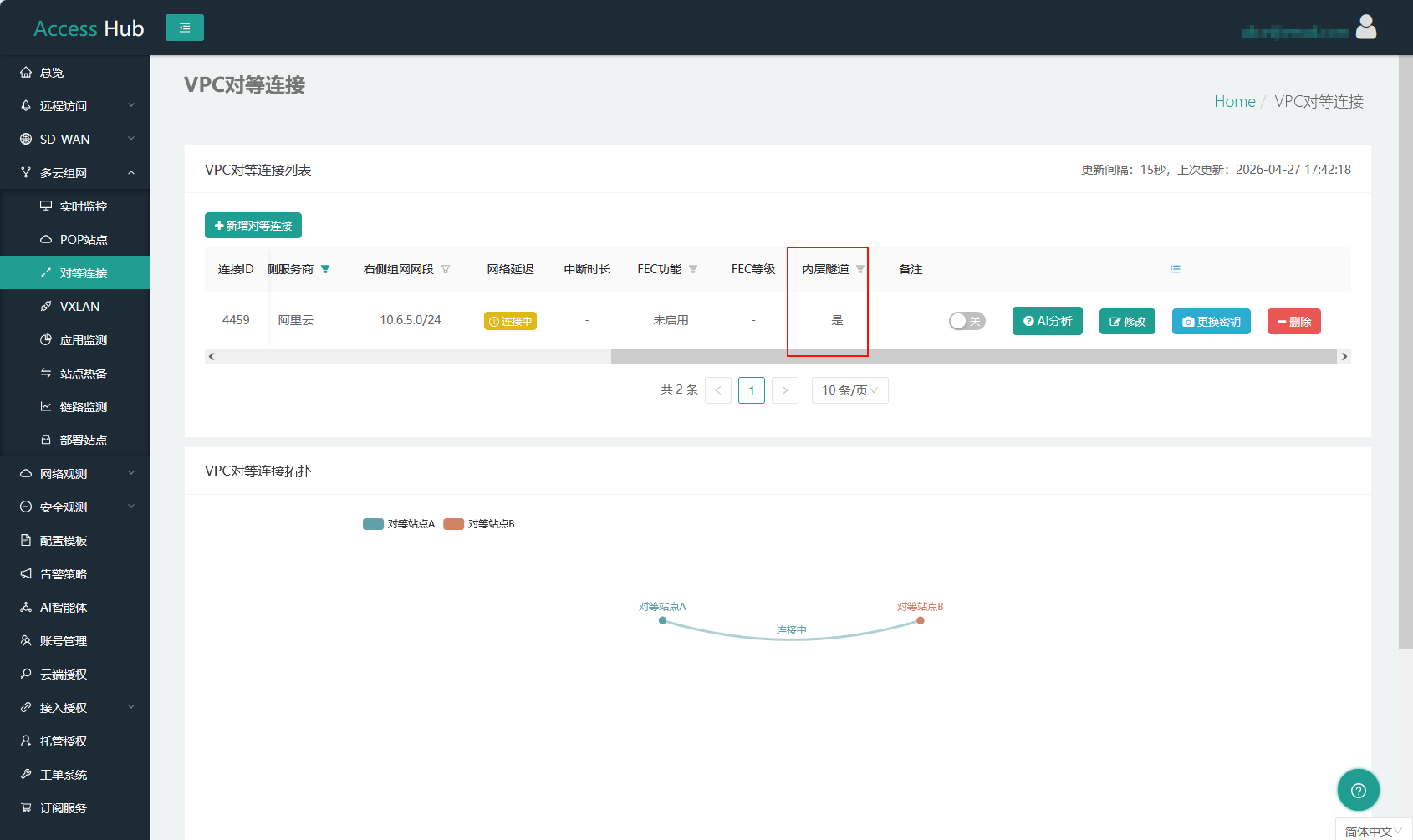
Task: Toggle 对等站点B legend swatch
Action: (x=453, y=524)
